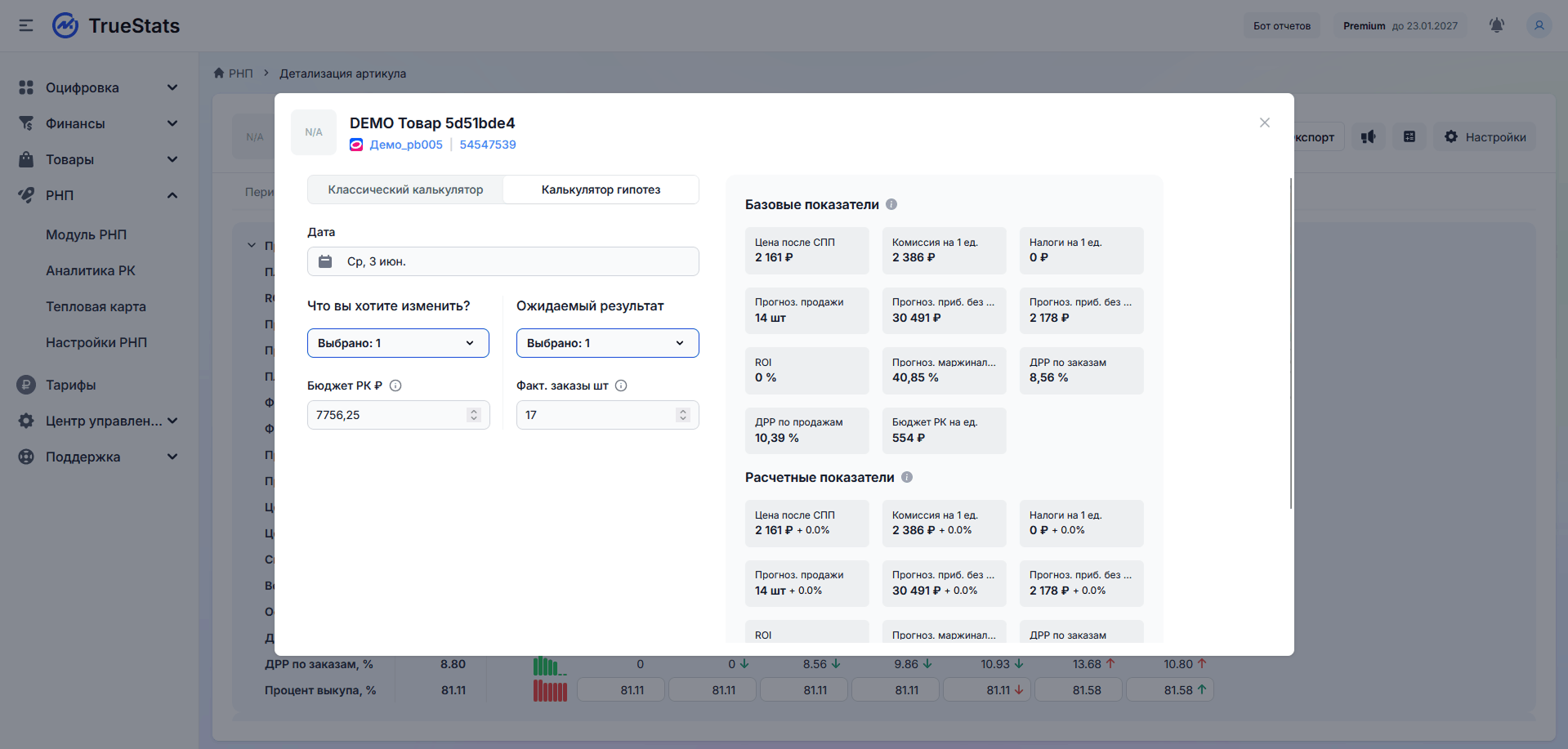Open the Демо_pb005 link
1568x749 pixels.
406,145
